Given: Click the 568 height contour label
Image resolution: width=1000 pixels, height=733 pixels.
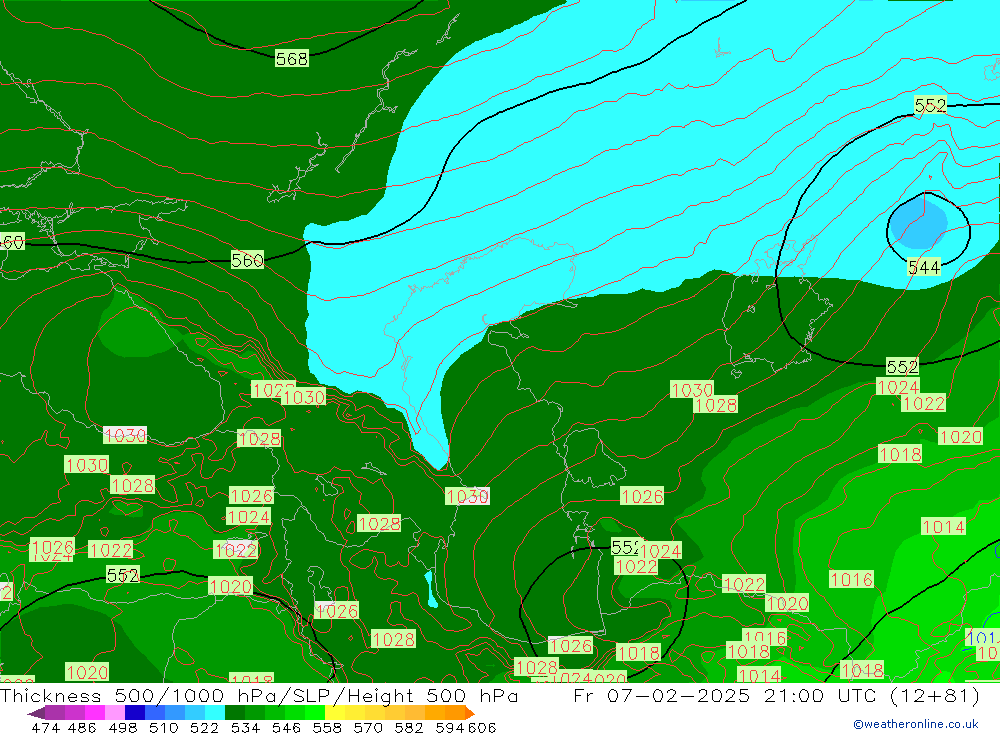Looking at the screenshot, I should tap(292, 59).
